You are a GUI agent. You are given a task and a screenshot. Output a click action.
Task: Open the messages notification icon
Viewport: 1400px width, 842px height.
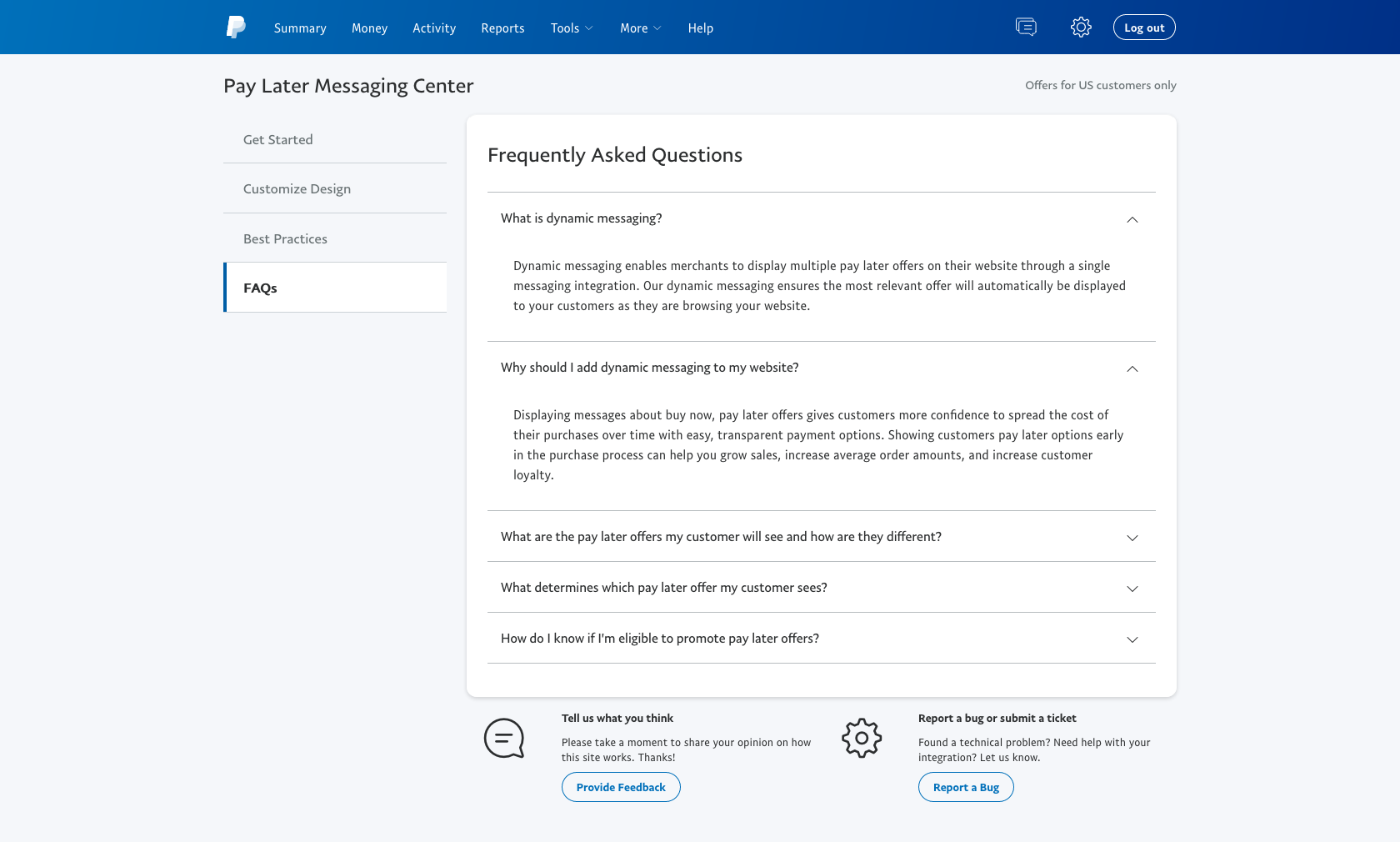coord(1026,28)
